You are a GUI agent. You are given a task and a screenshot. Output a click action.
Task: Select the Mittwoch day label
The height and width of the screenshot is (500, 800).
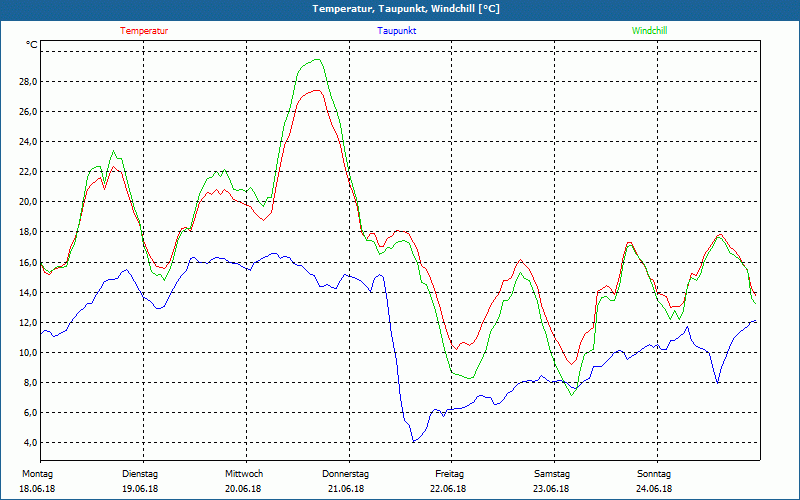(244, 474)
